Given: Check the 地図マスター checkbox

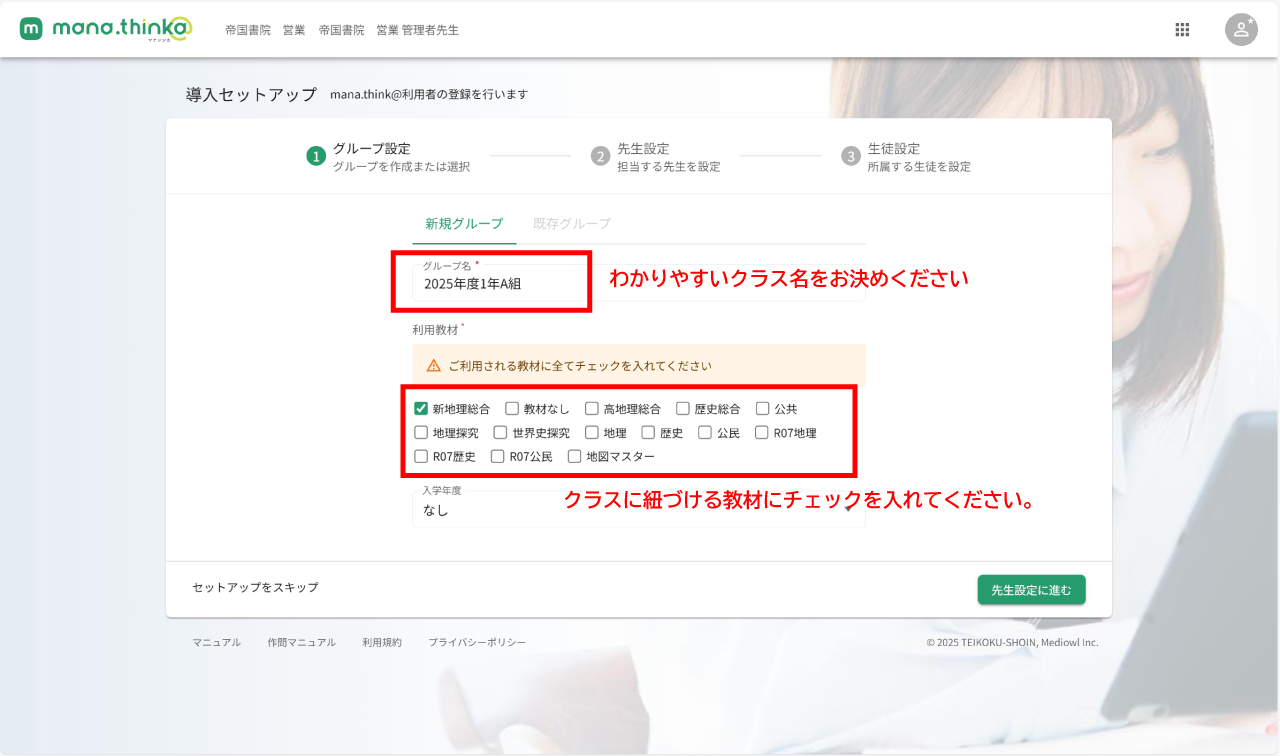Looking at the screenshot, I should [575, 456].
